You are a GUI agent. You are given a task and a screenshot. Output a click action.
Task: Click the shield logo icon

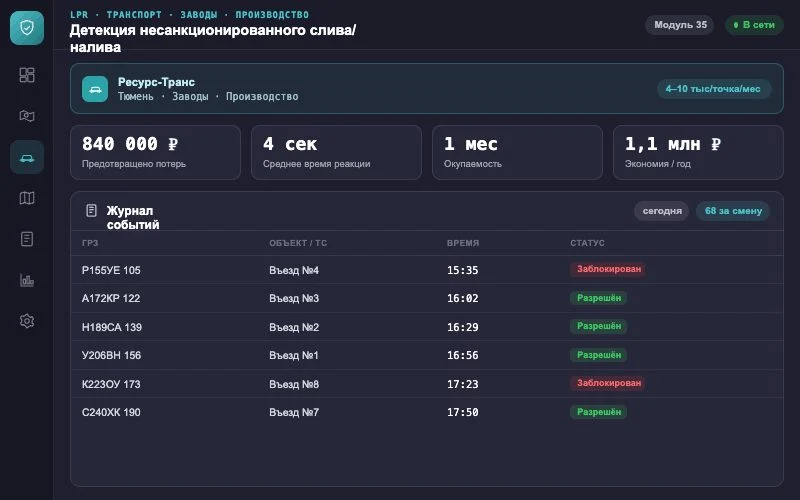[27, 28]
